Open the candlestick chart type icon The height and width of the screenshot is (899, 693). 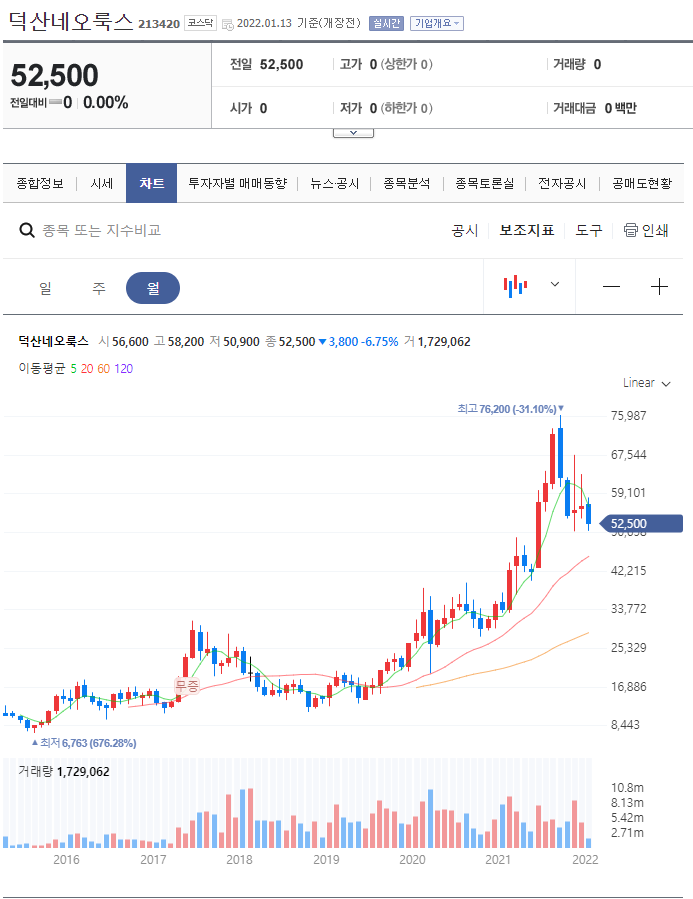tap(515, 286)
